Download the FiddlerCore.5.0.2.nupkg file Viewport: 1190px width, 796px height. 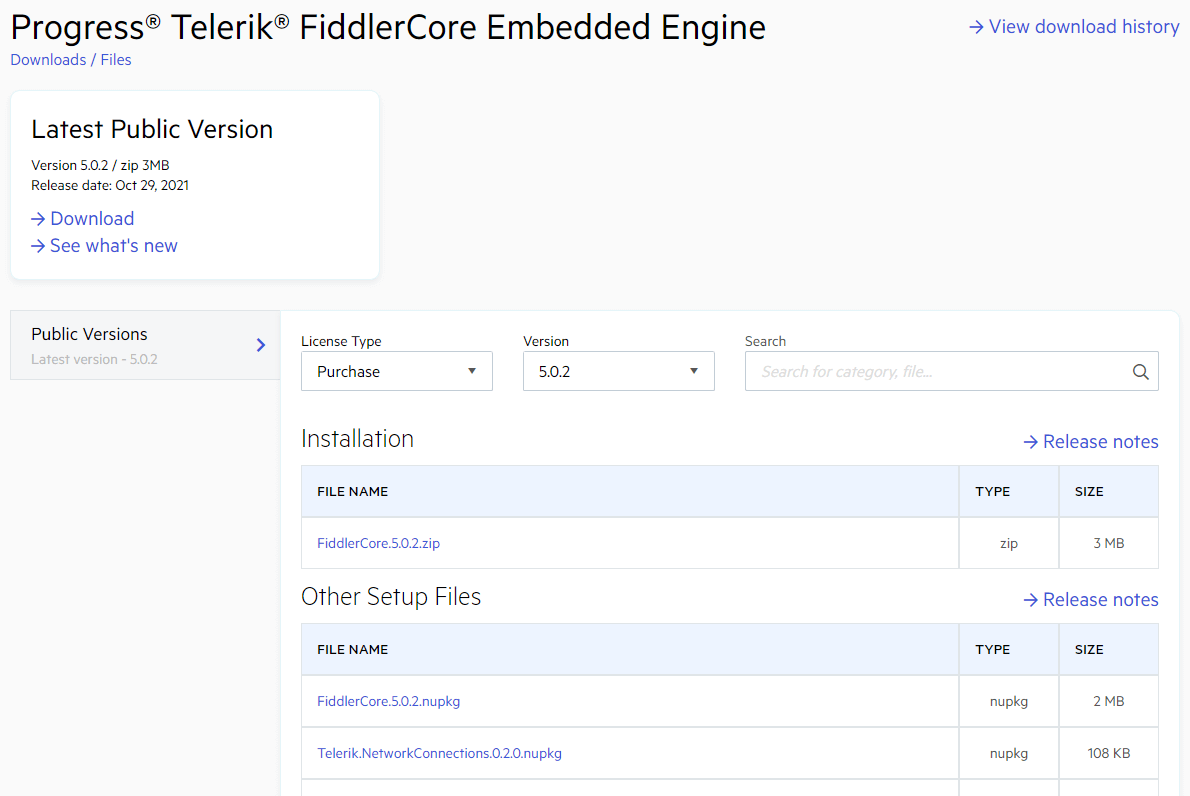click(388, 701)
